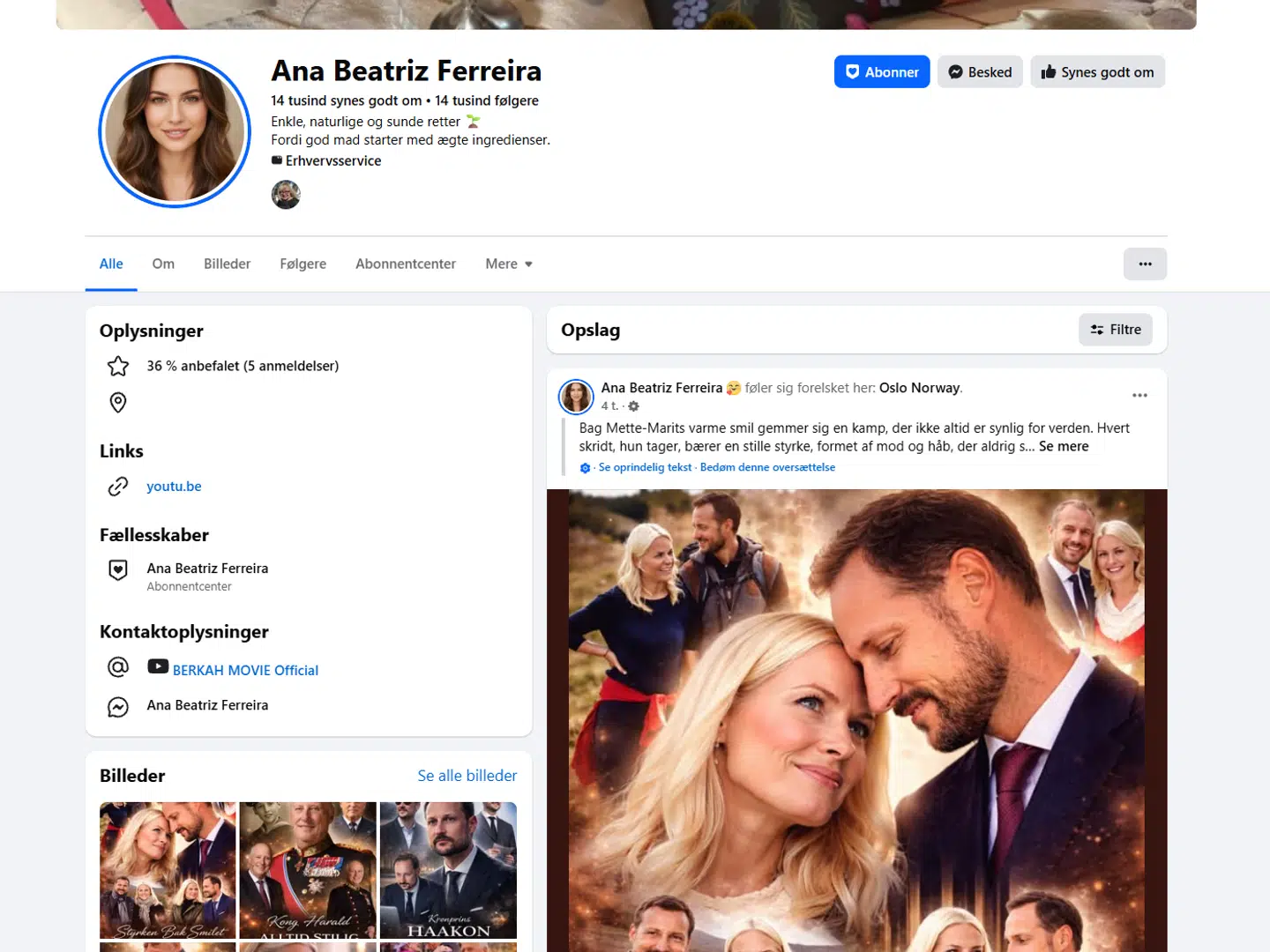Toggle Abonner subscription for the page

click(881, 71)
